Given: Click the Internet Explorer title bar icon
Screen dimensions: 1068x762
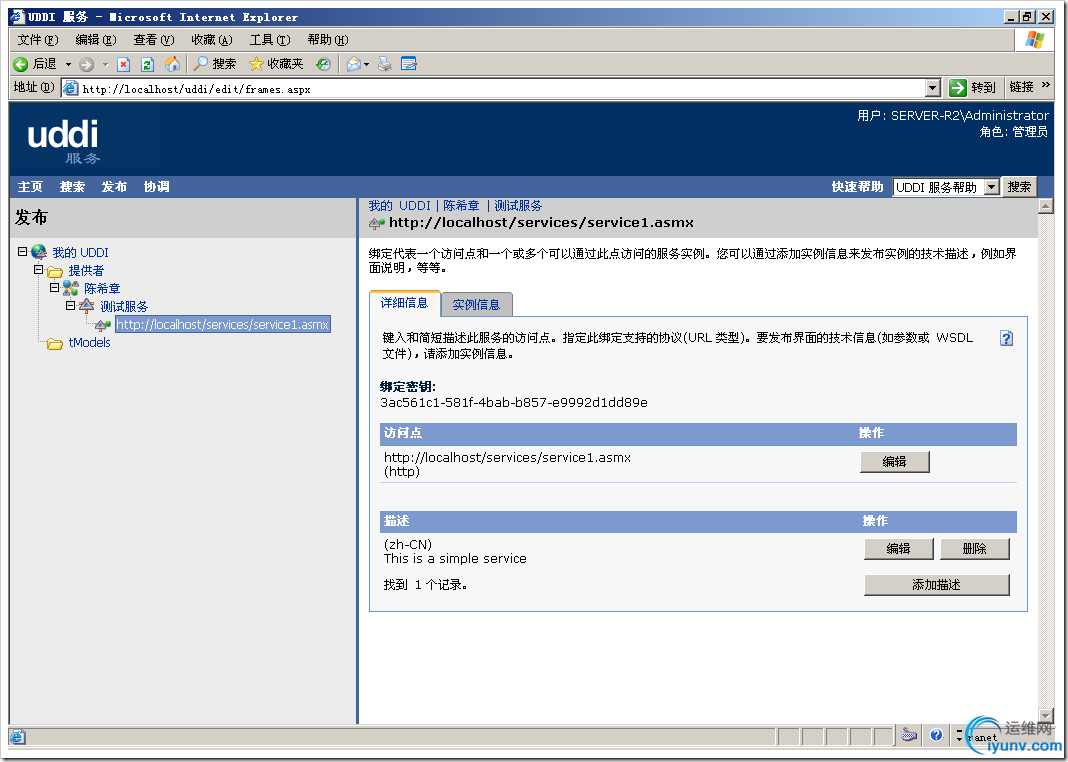Looking at the screenshot, I should click(x=17, y=16).
